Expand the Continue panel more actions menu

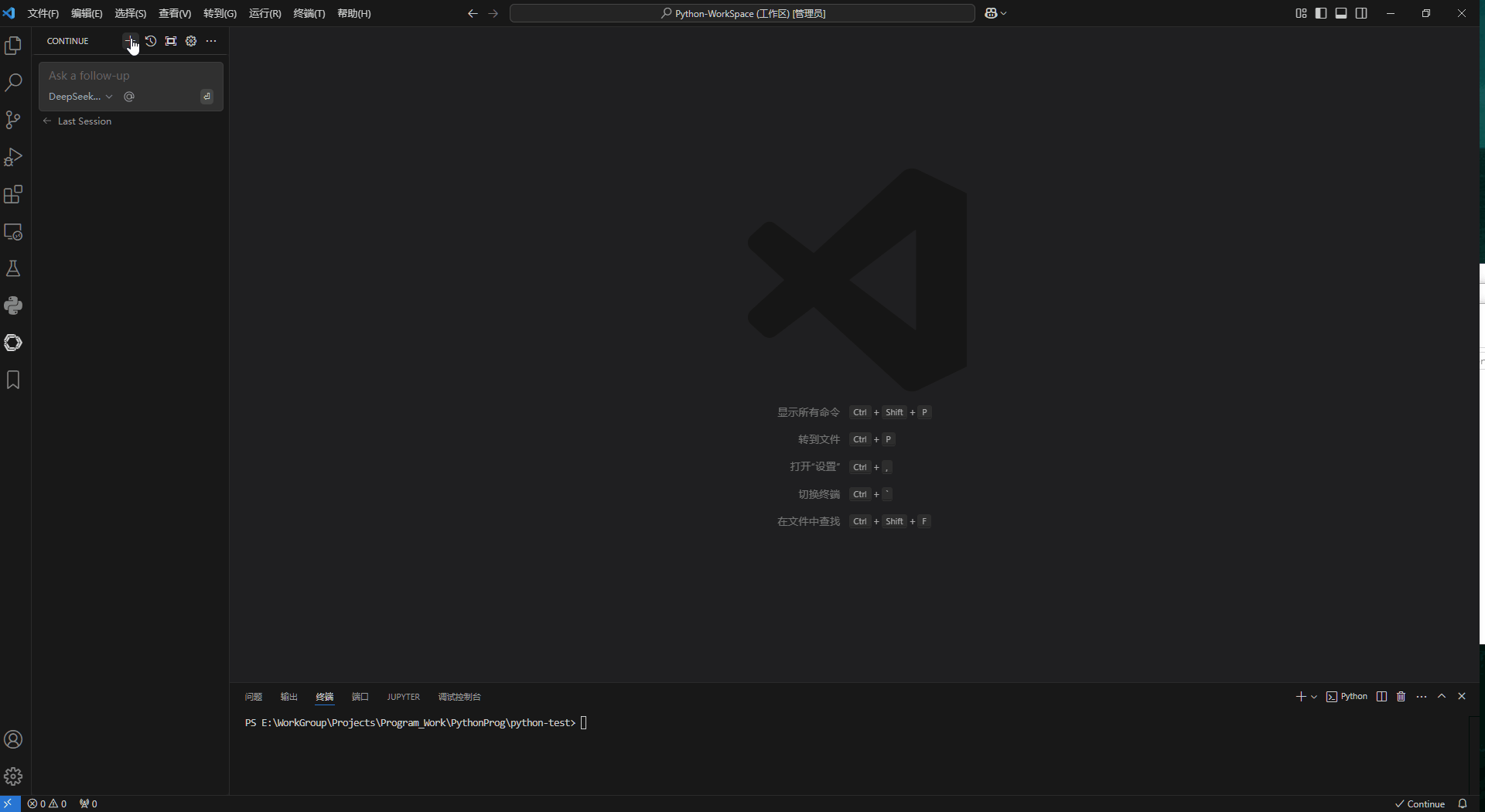coord(211,41)
